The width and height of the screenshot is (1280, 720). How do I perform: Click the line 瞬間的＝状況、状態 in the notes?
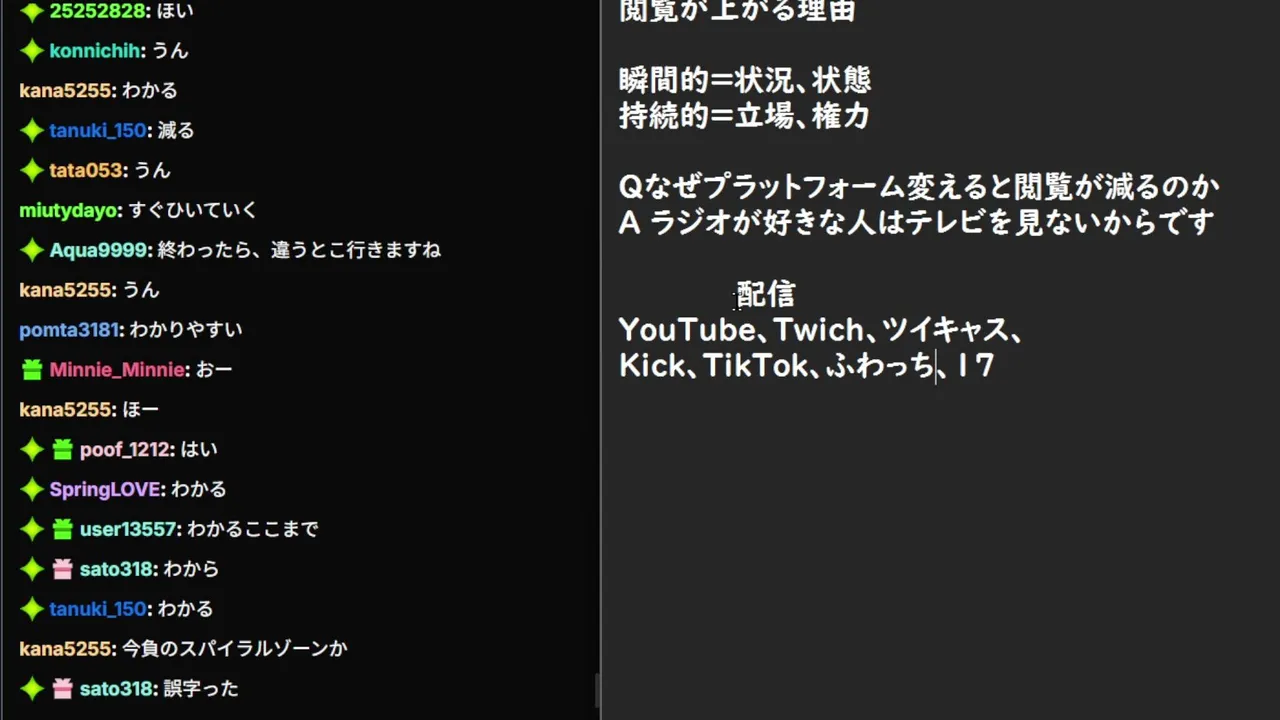click(745, 80)
